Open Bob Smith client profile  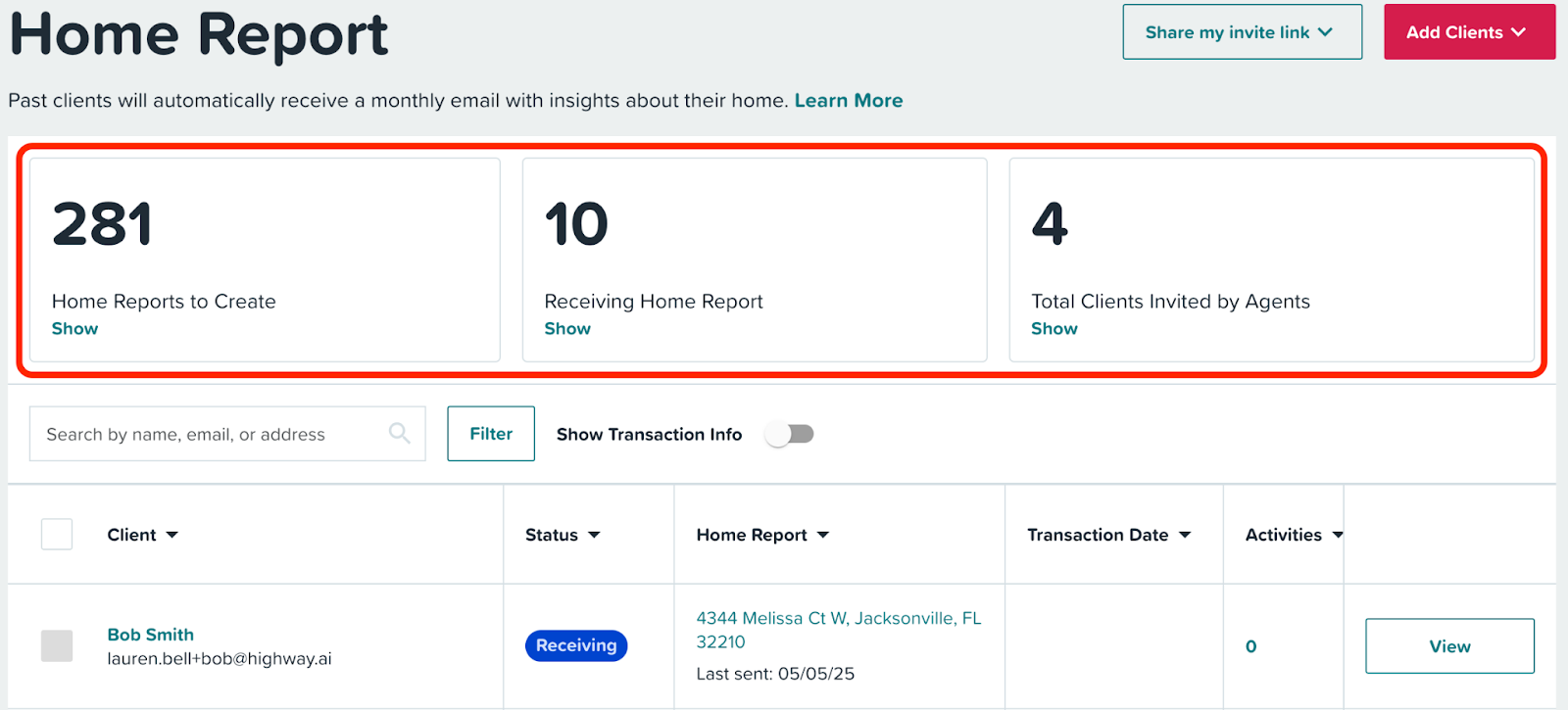pyautogui.click(x=151, y=635)
